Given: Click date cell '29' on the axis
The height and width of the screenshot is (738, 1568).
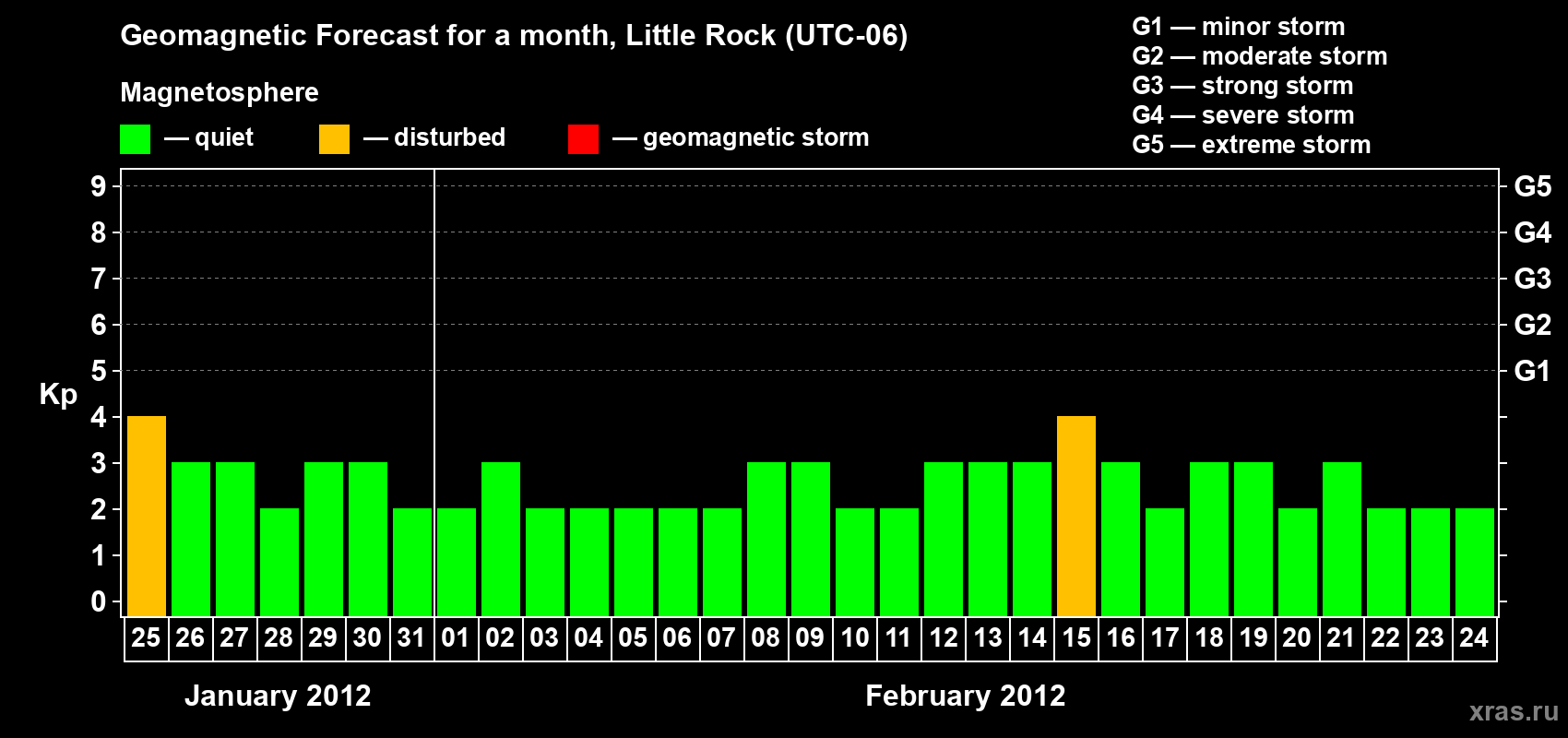Looking at the screenshot, I should click(x=324, y=638).
